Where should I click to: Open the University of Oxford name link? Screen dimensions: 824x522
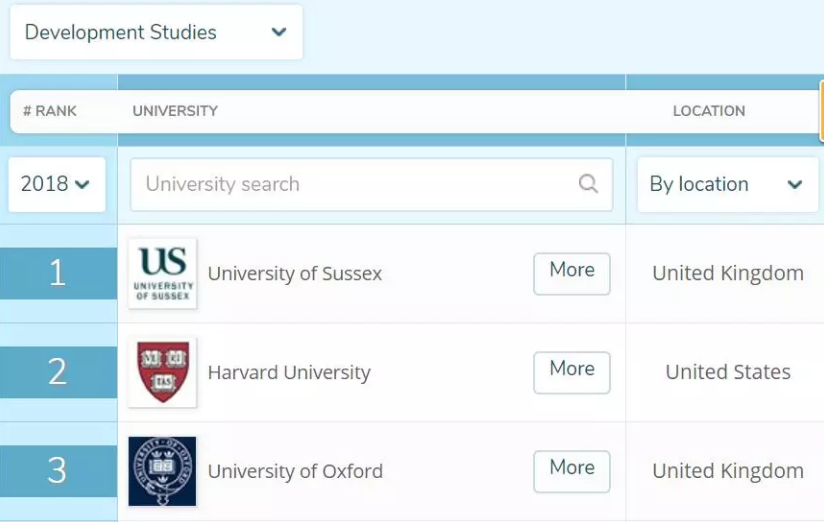(295, 471)
